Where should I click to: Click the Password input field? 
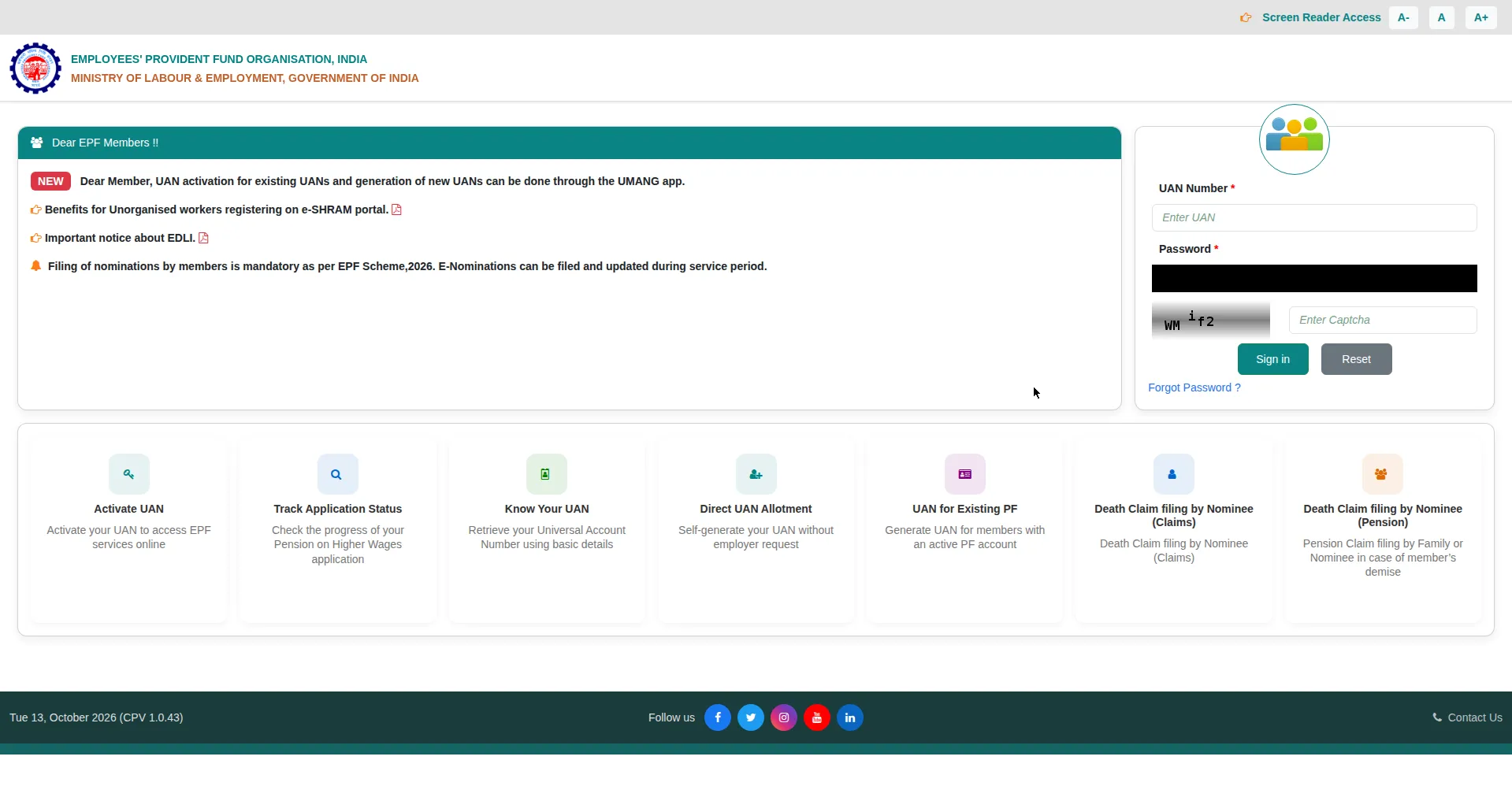pos(1314,279)
